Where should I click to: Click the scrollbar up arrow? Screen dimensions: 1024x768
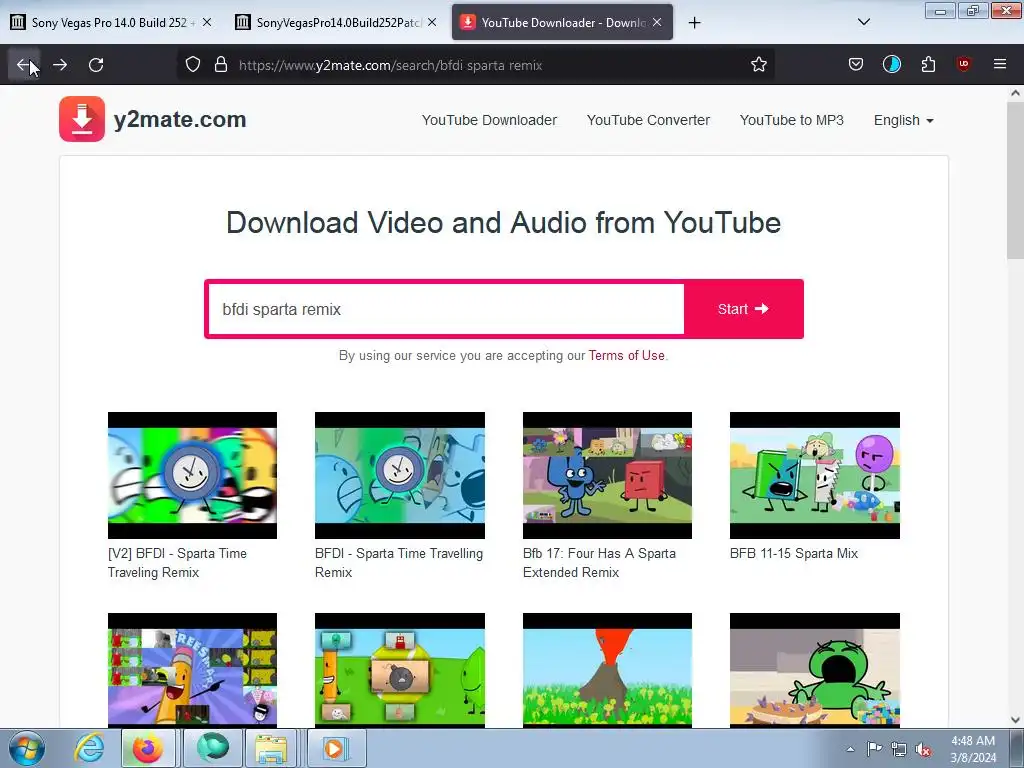1015,93
